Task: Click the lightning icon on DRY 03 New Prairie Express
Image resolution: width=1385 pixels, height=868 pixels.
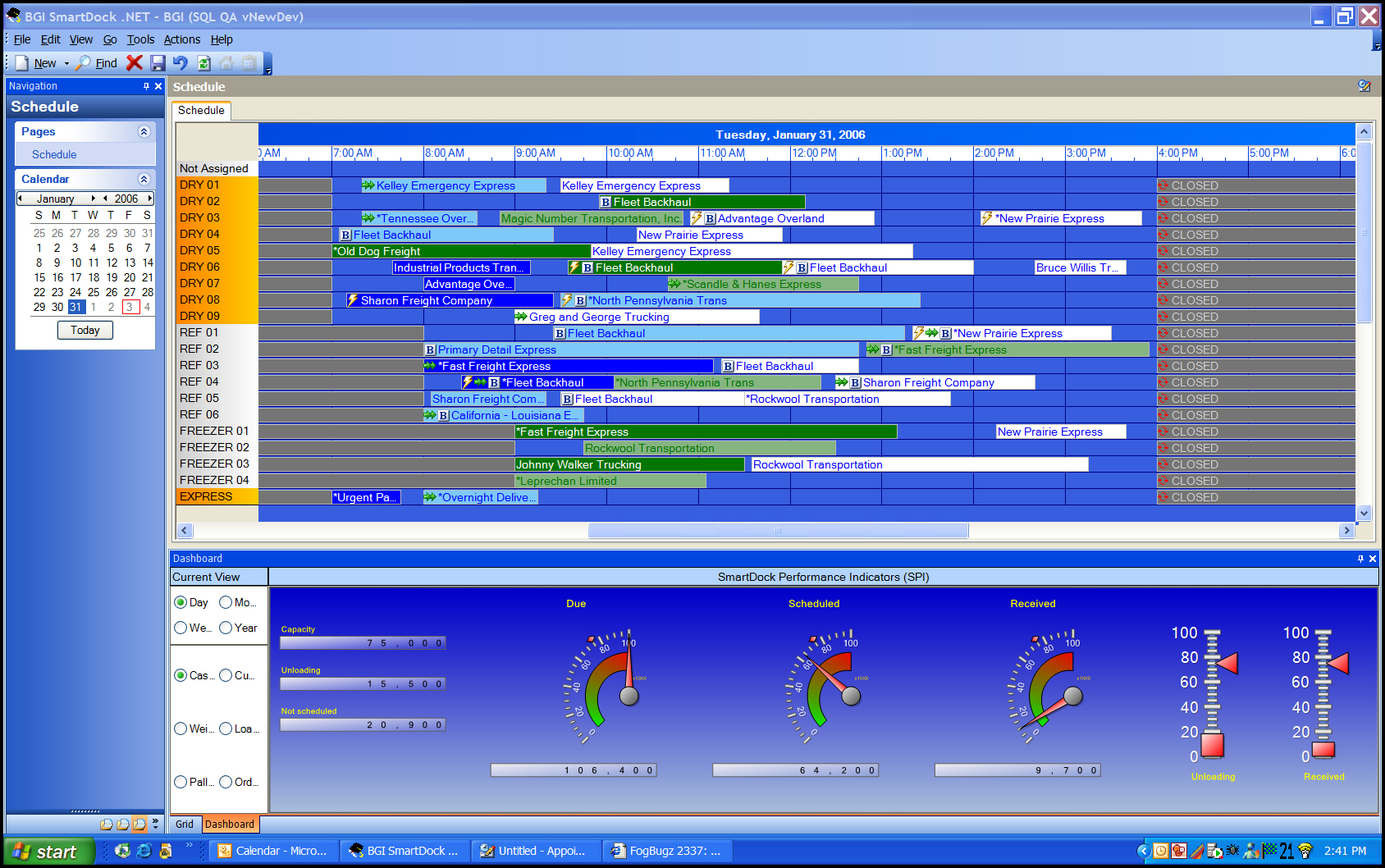Action: click(987, 218)
